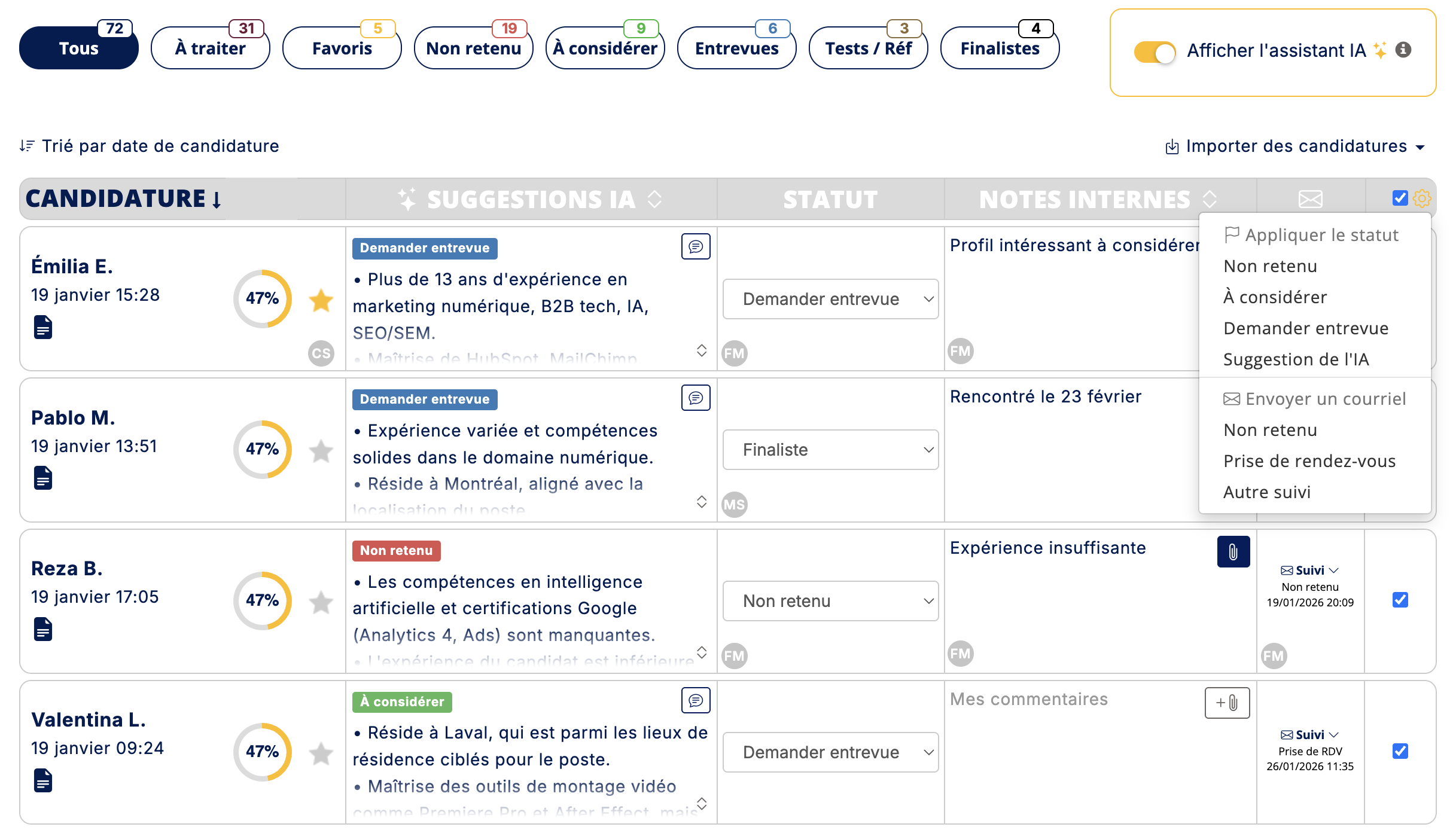Select Prise de rendez-vous in the menu
This screenshot has height=830, width=1456.
coord(1309,460)
